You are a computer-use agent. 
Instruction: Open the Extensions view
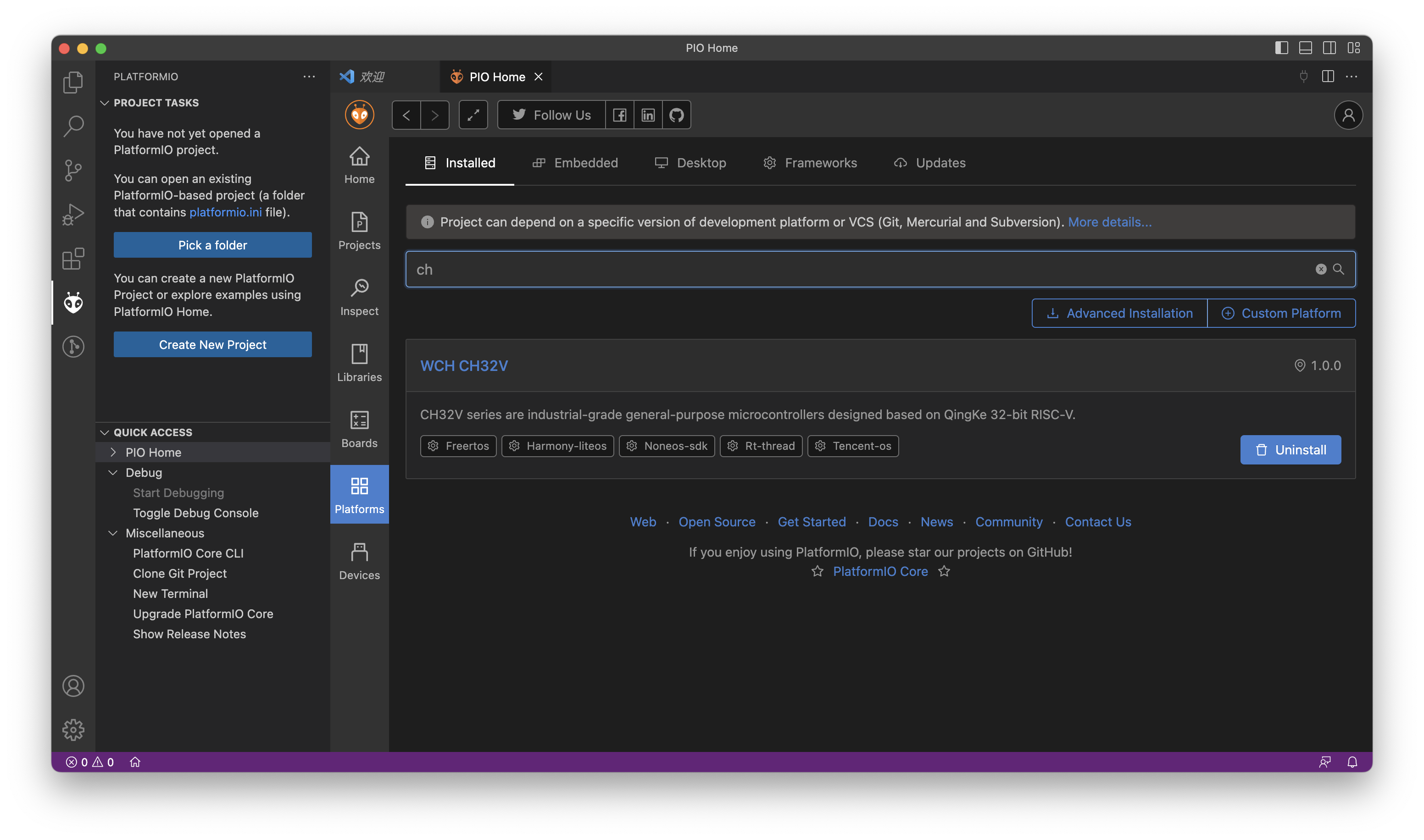(x=73, y=259)
